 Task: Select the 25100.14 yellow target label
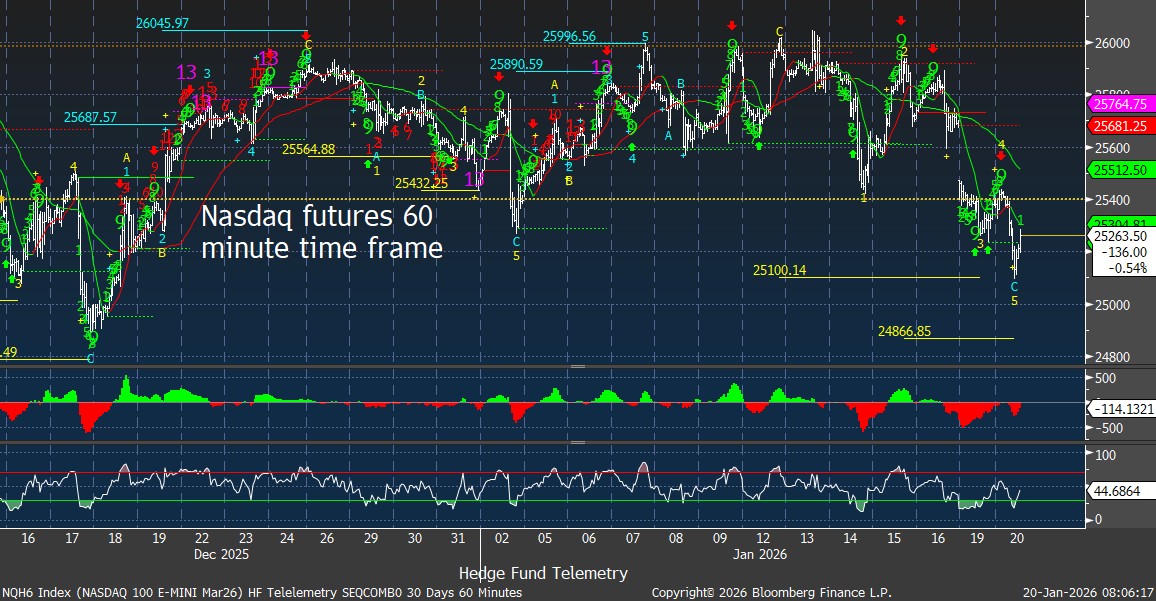point(779,270)
